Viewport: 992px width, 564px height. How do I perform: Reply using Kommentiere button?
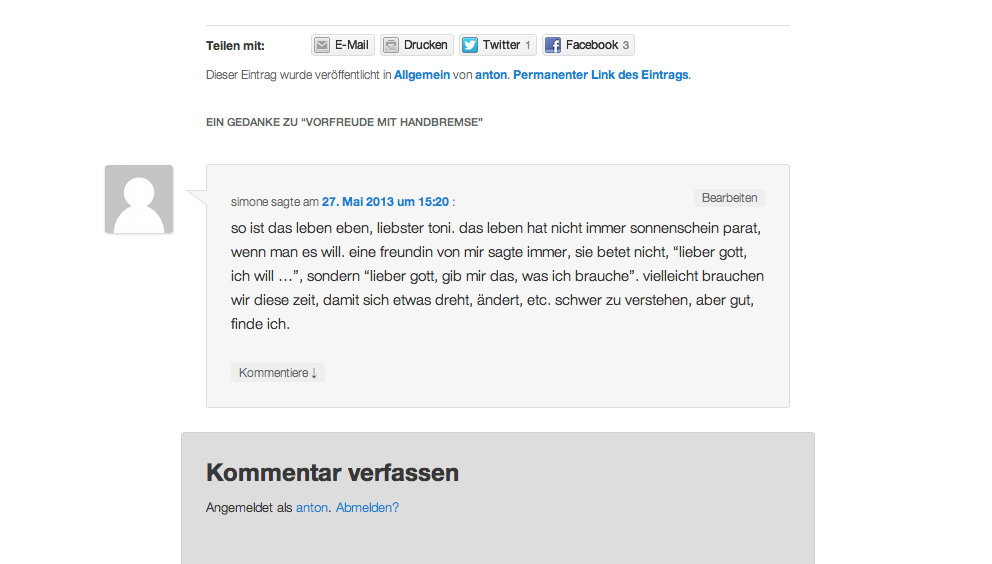[x=278, y=373]
